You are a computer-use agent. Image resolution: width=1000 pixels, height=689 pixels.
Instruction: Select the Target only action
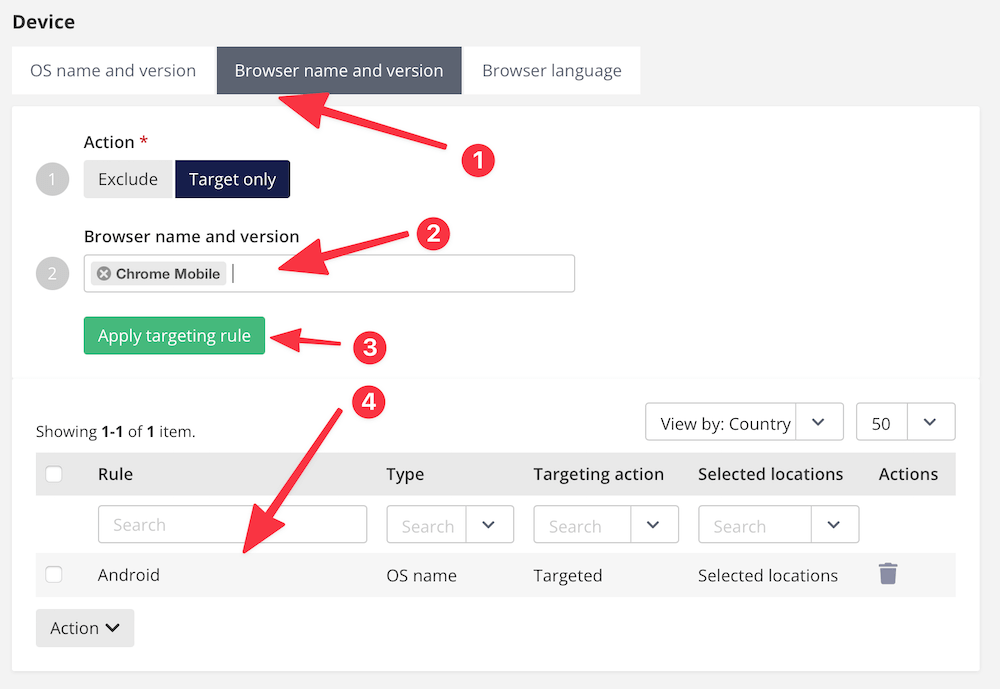tap(232, 179)
